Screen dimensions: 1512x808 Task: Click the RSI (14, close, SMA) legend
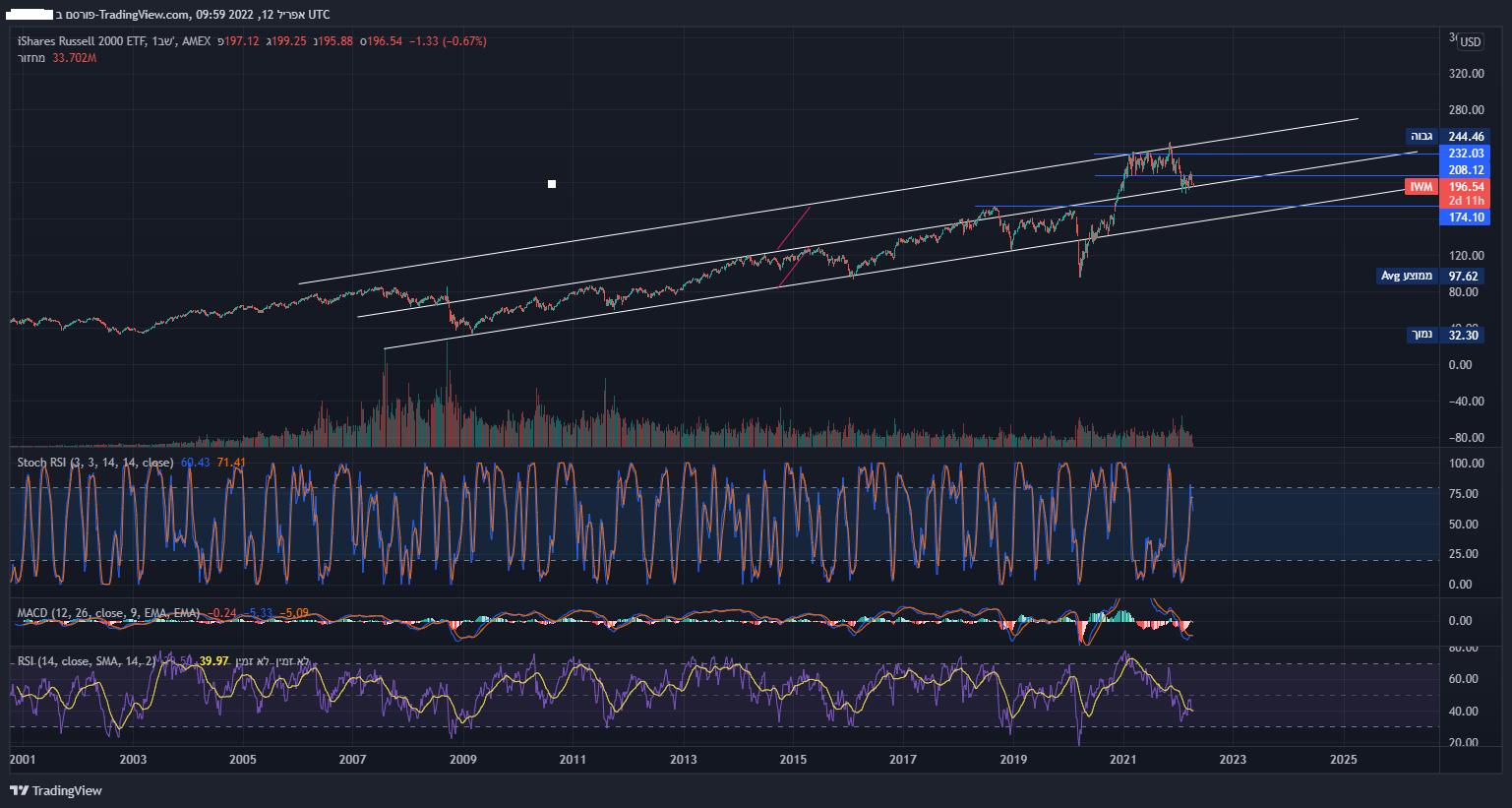pyautogui.click(x=87, y=661)
